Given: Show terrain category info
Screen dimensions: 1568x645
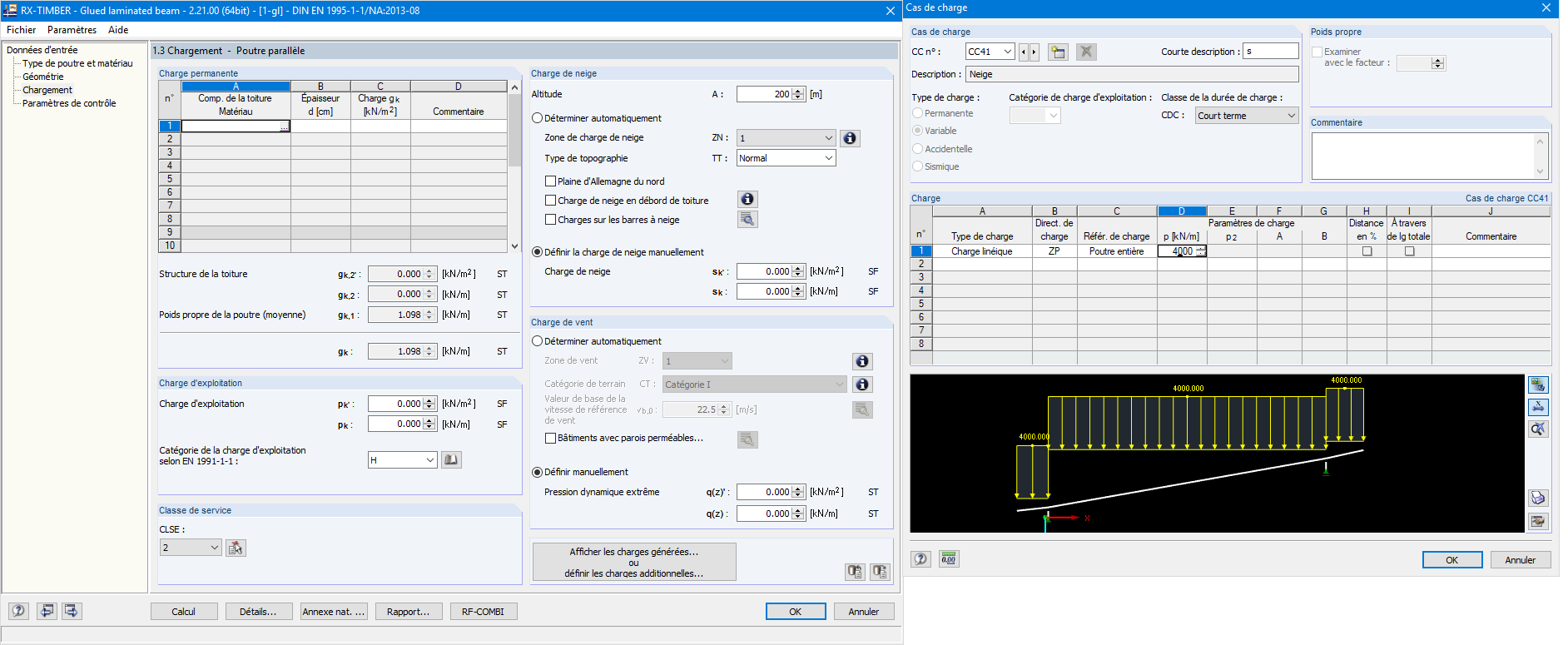Looking at the screenshot, I should pyautogui.click(x=862, y=385).
